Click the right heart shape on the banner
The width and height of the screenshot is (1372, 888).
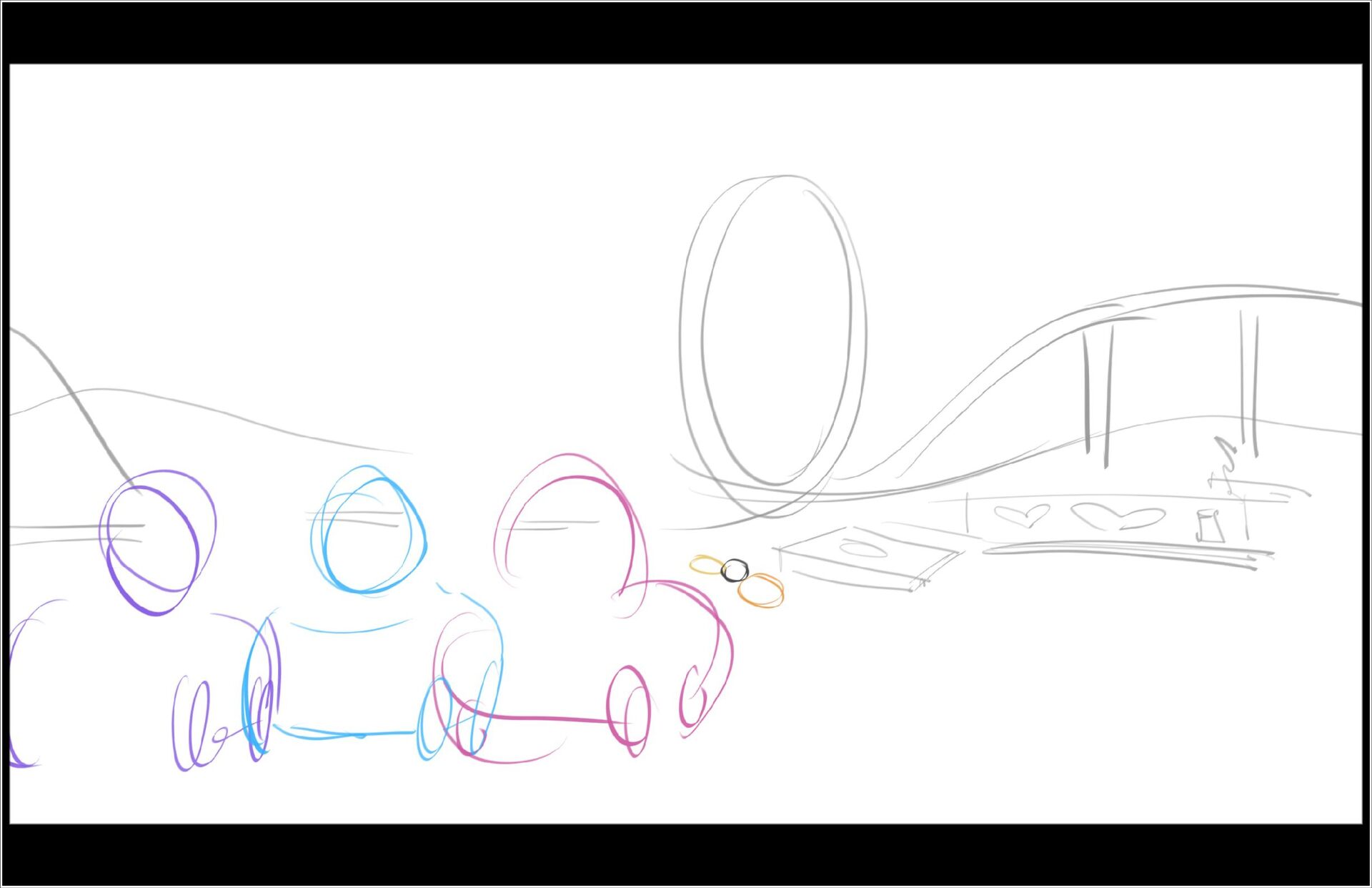coord(1118,516)
